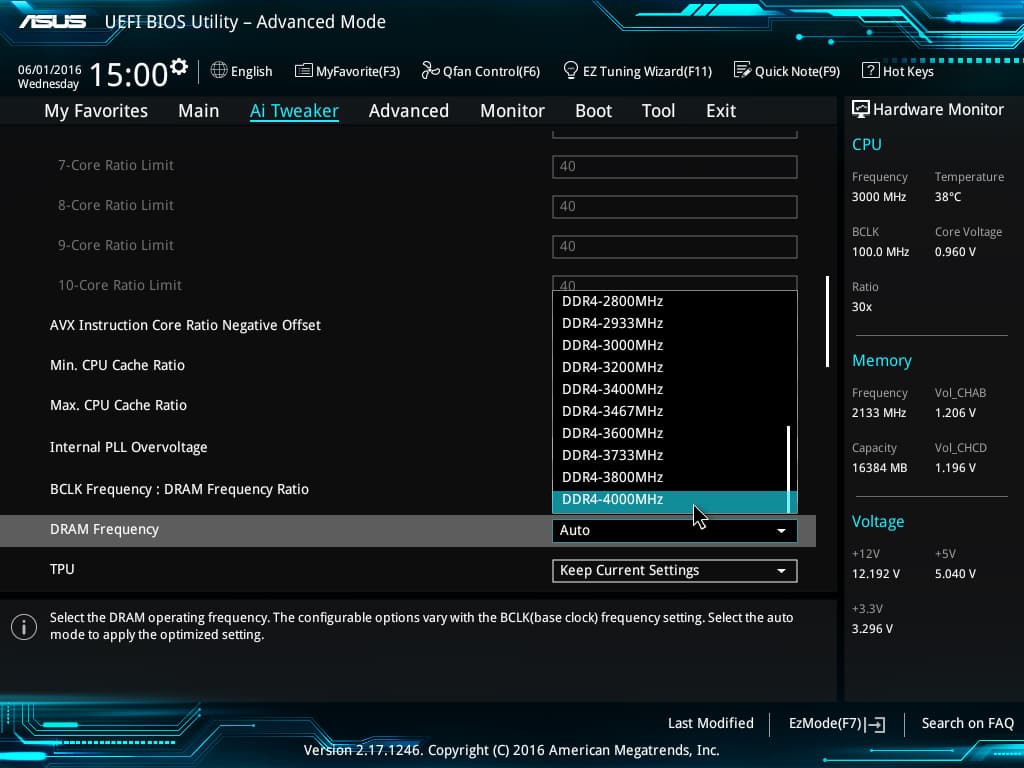Switch to My Favorites tab
Viewport: 1024px width, 768px height.
click(x=96, y=111)
